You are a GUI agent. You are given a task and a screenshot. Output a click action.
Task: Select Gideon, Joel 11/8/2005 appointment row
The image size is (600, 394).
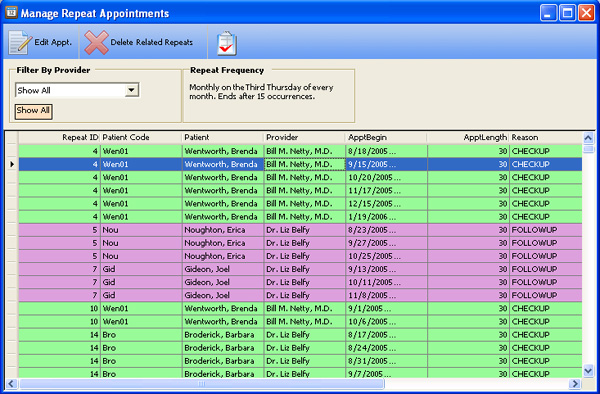coord(300,295)
